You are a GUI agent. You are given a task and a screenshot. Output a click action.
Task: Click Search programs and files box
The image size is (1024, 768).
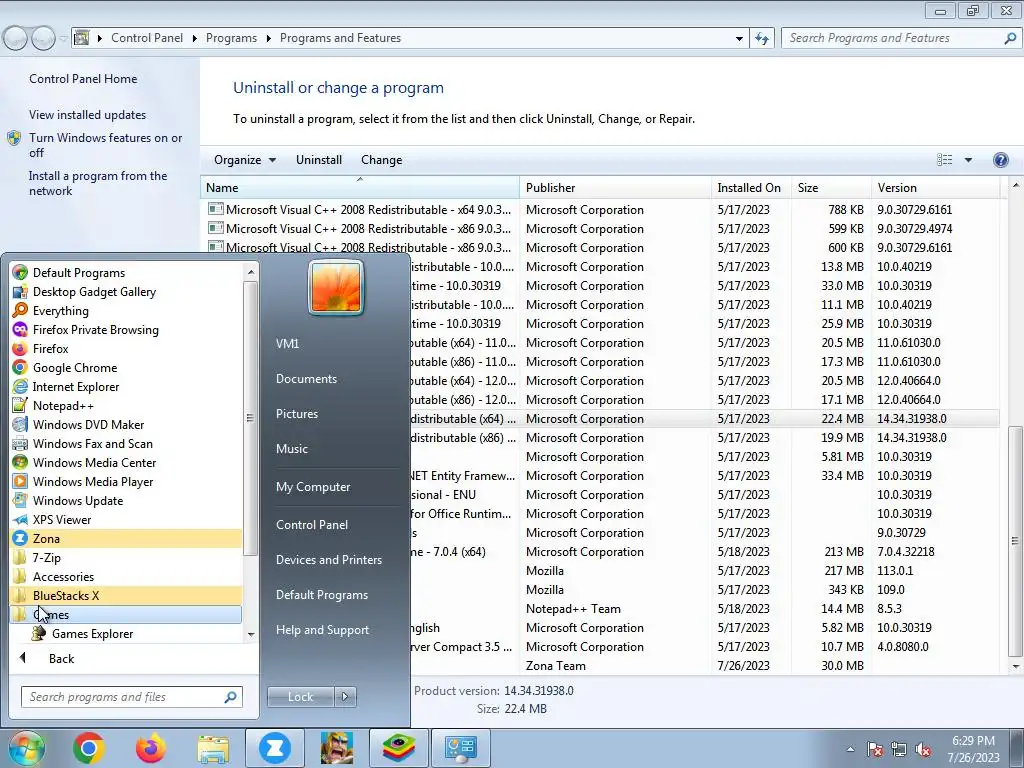(132, 697)
